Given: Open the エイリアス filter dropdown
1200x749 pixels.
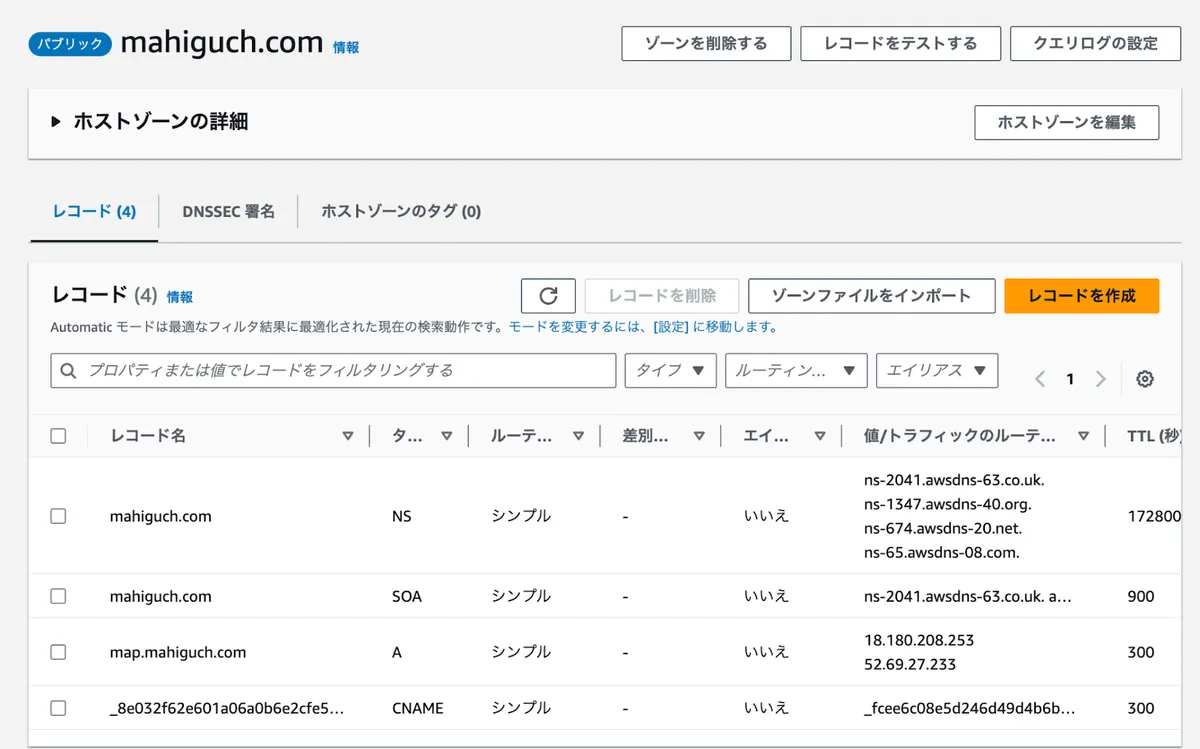Looking at the screenshot, I should tap(937, 370).
